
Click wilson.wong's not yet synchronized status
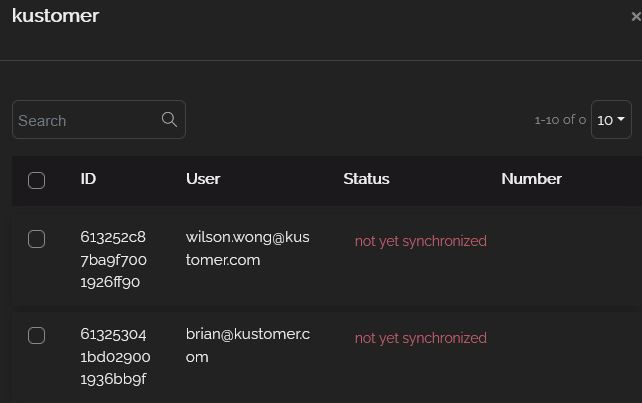pos(421,241)
